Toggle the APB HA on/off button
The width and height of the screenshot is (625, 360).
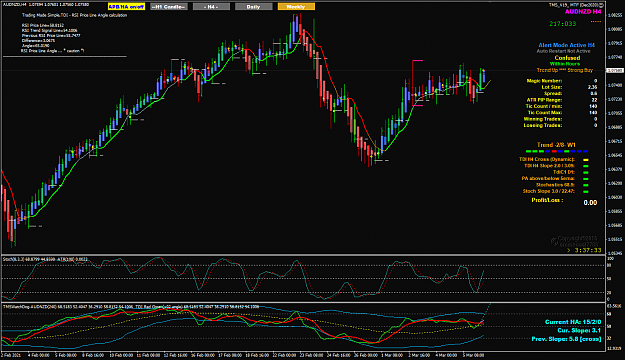click(126, 7)
